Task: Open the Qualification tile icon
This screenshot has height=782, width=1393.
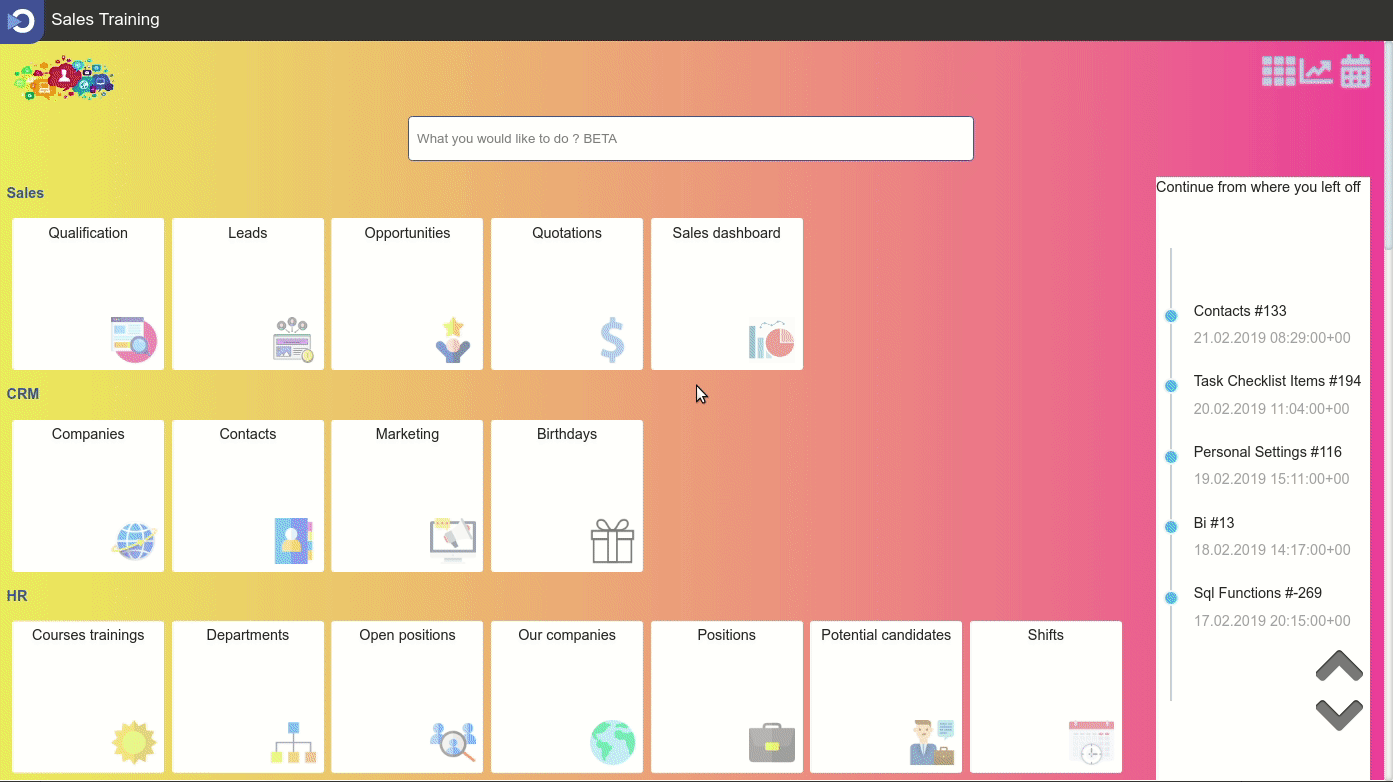Action: coord(134,340)
